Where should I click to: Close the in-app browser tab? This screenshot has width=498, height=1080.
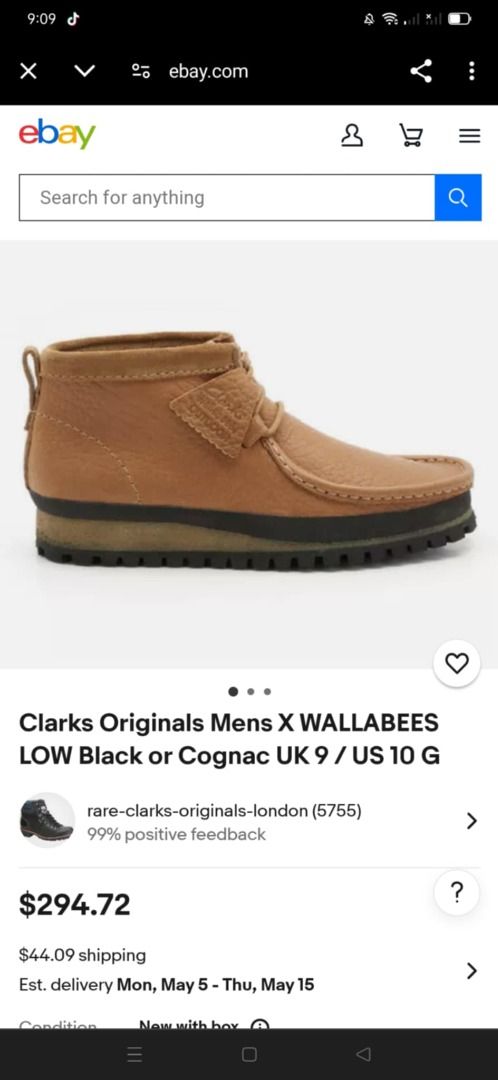coord(28,71)
